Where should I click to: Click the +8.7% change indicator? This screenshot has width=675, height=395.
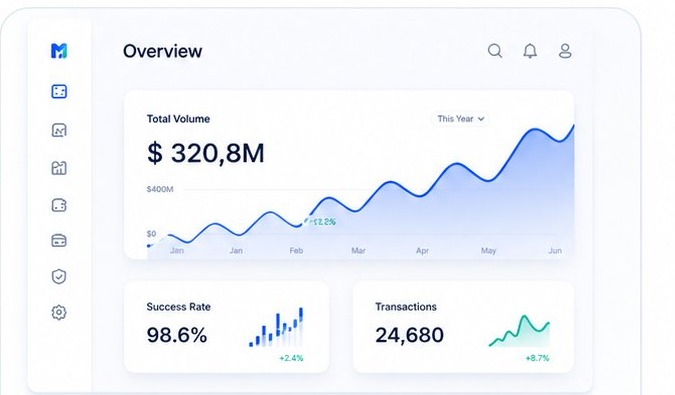pyautogui.click(x=537, y=358)
